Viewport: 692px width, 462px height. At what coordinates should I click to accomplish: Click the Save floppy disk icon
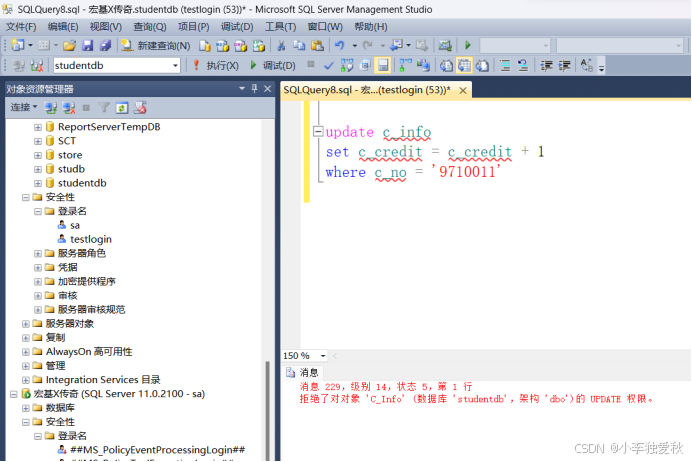click(x=87, y=45)
